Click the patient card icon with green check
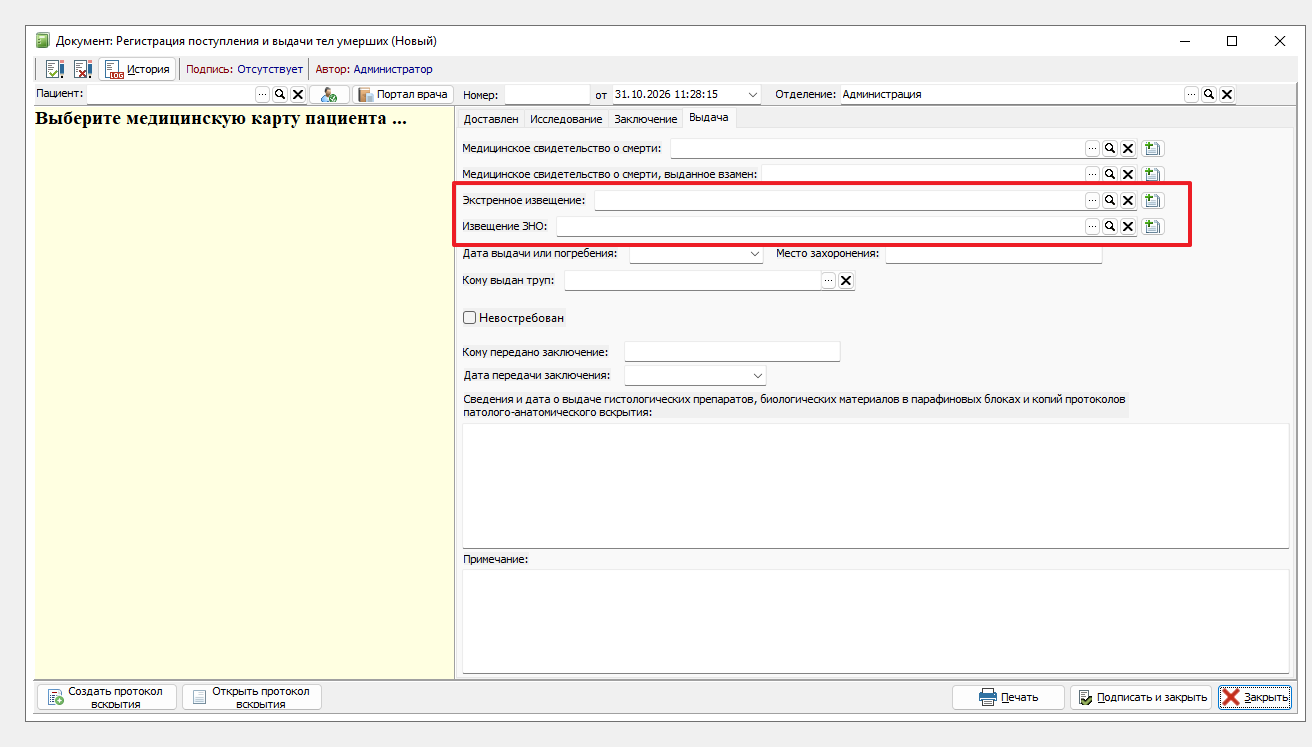 click(x=329, y=94)
